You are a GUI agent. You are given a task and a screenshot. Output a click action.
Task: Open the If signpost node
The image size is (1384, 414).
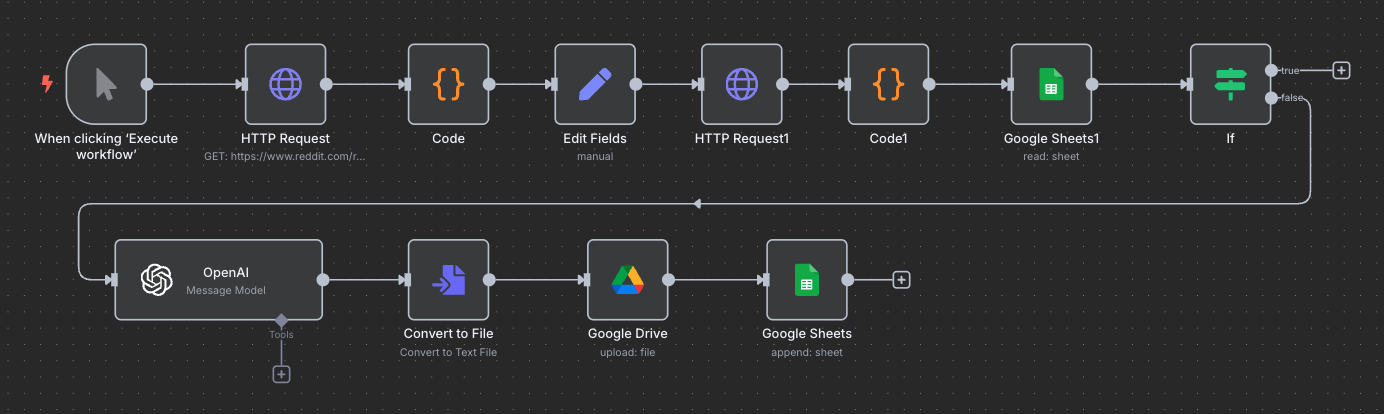click(1230, 84)
